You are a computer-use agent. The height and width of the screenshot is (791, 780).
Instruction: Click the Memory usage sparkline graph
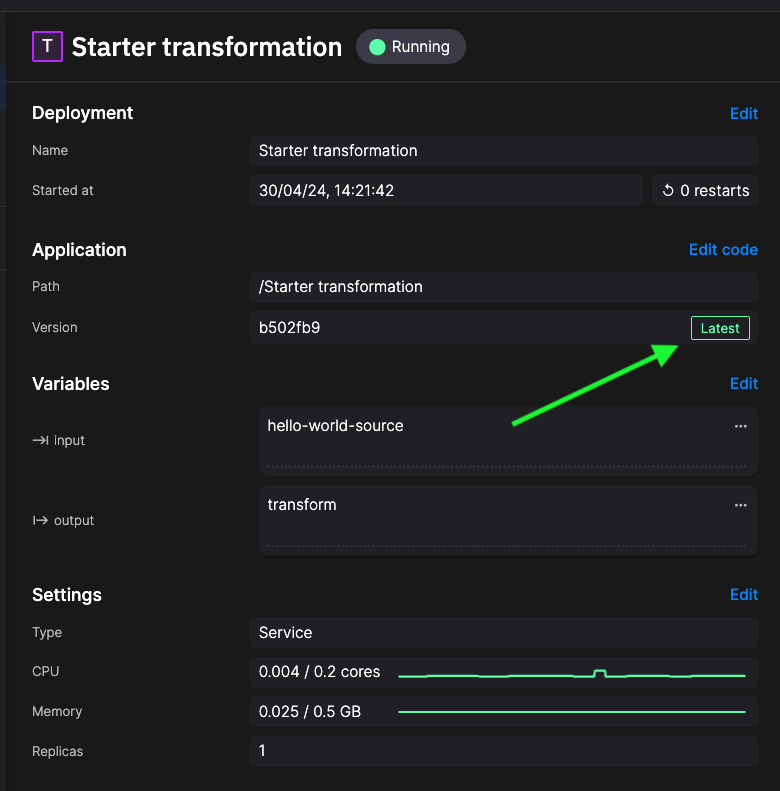(572, 712)
